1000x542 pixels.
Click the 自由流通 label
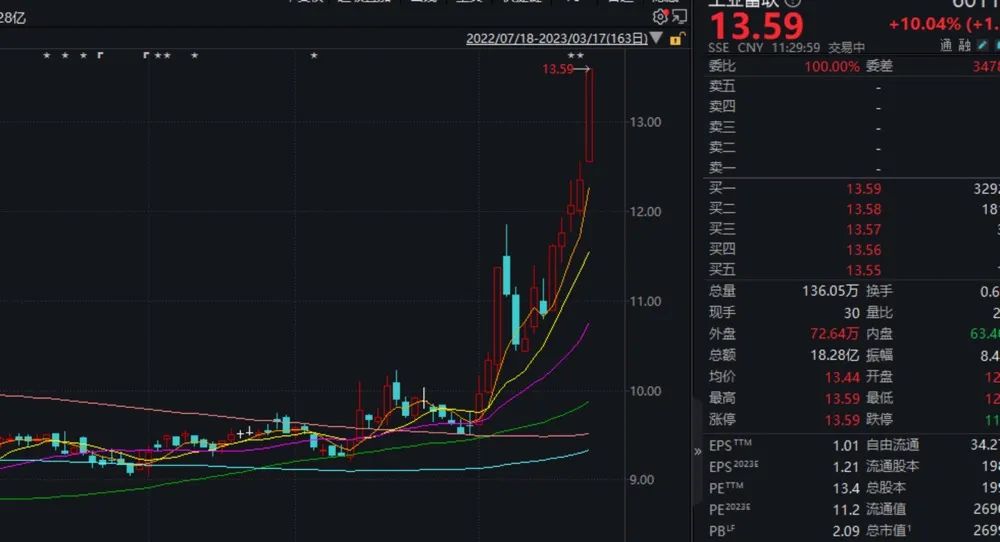coord(892,445)
